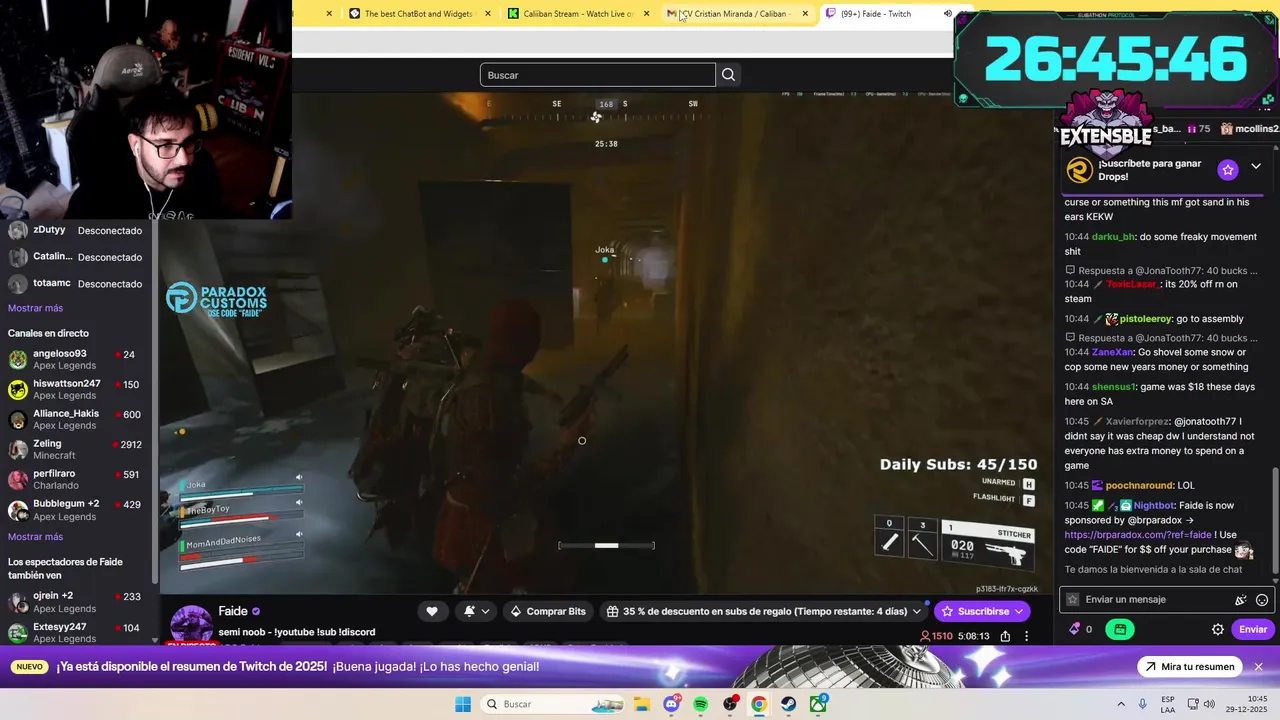Open Windows Start menu
Screen dimensions: 1280x720
click(463, 704)
